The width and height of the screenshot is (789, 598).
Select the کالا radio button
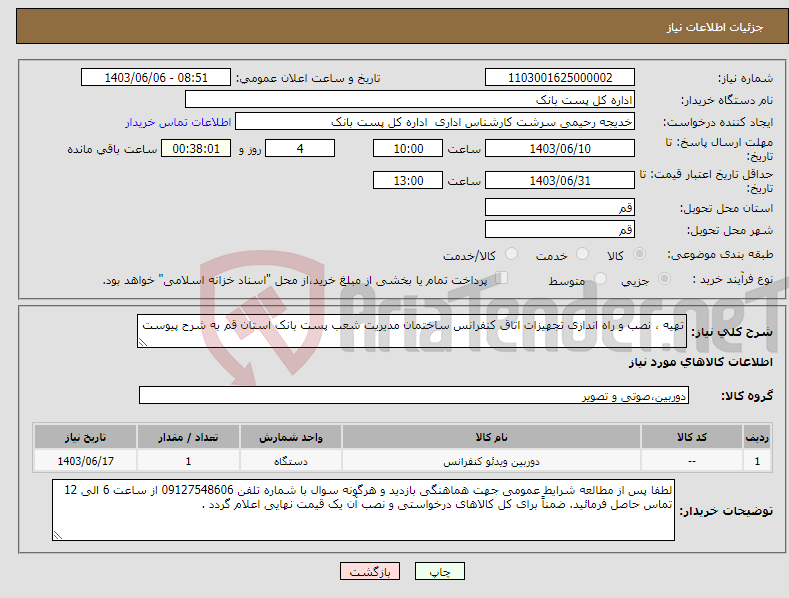coord(639,254)
